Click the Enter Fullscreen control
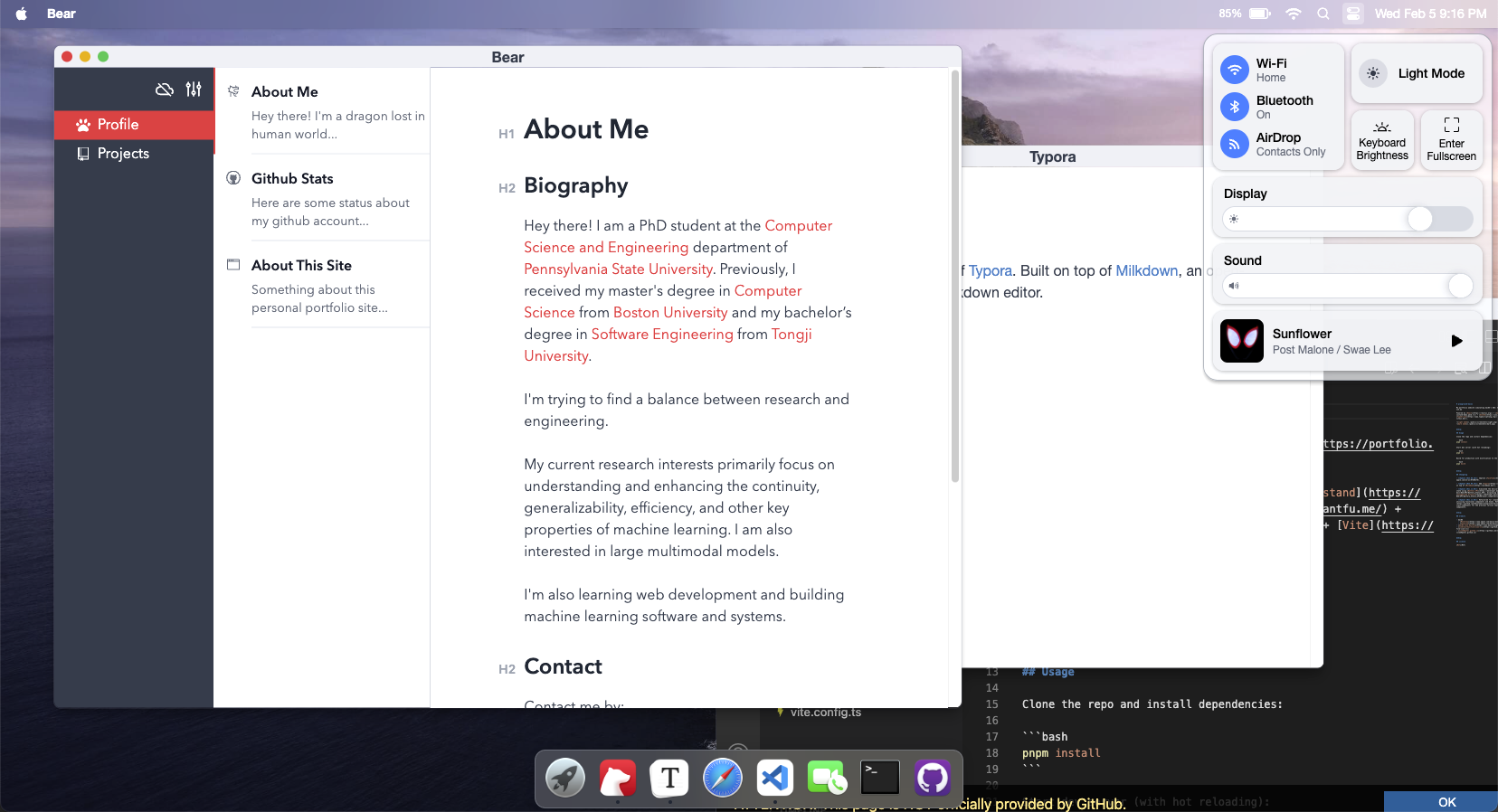The height and width of the screenshot is (812, 1498). click(x=1451, y=140)
